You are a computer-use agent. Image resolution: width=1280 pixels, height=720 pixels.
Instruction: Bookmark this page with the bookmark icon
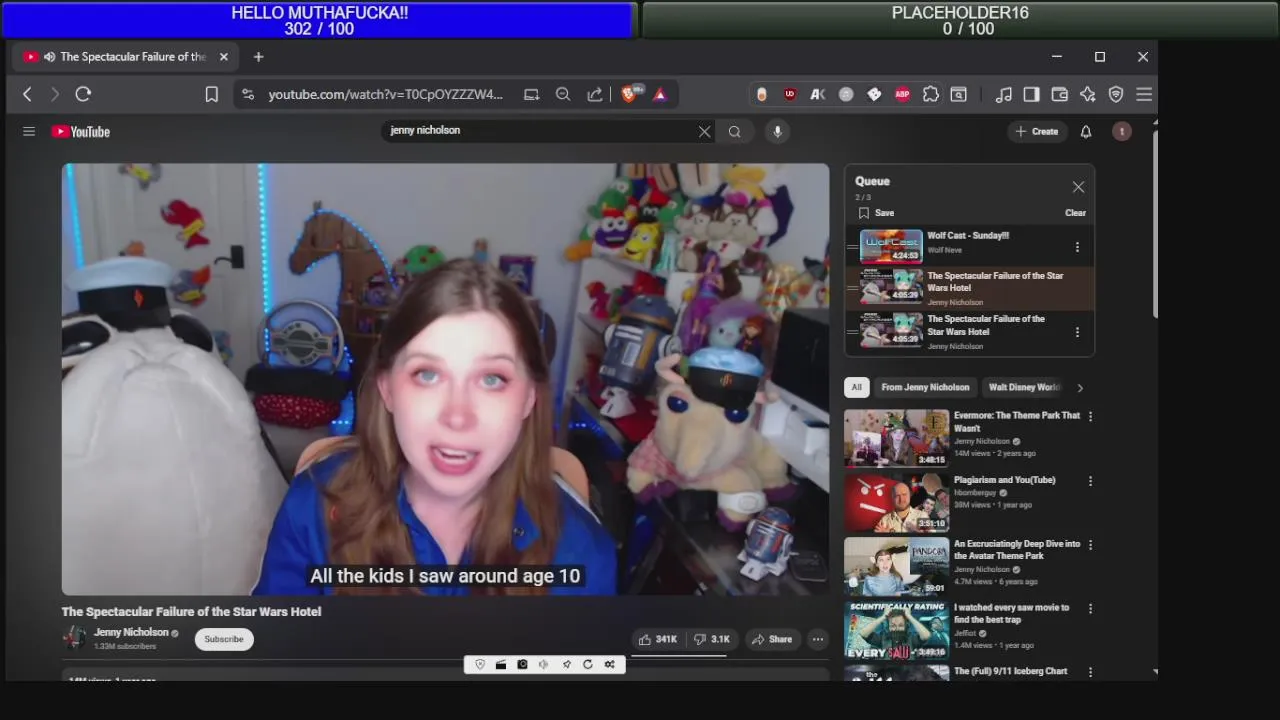click(212, 94)
